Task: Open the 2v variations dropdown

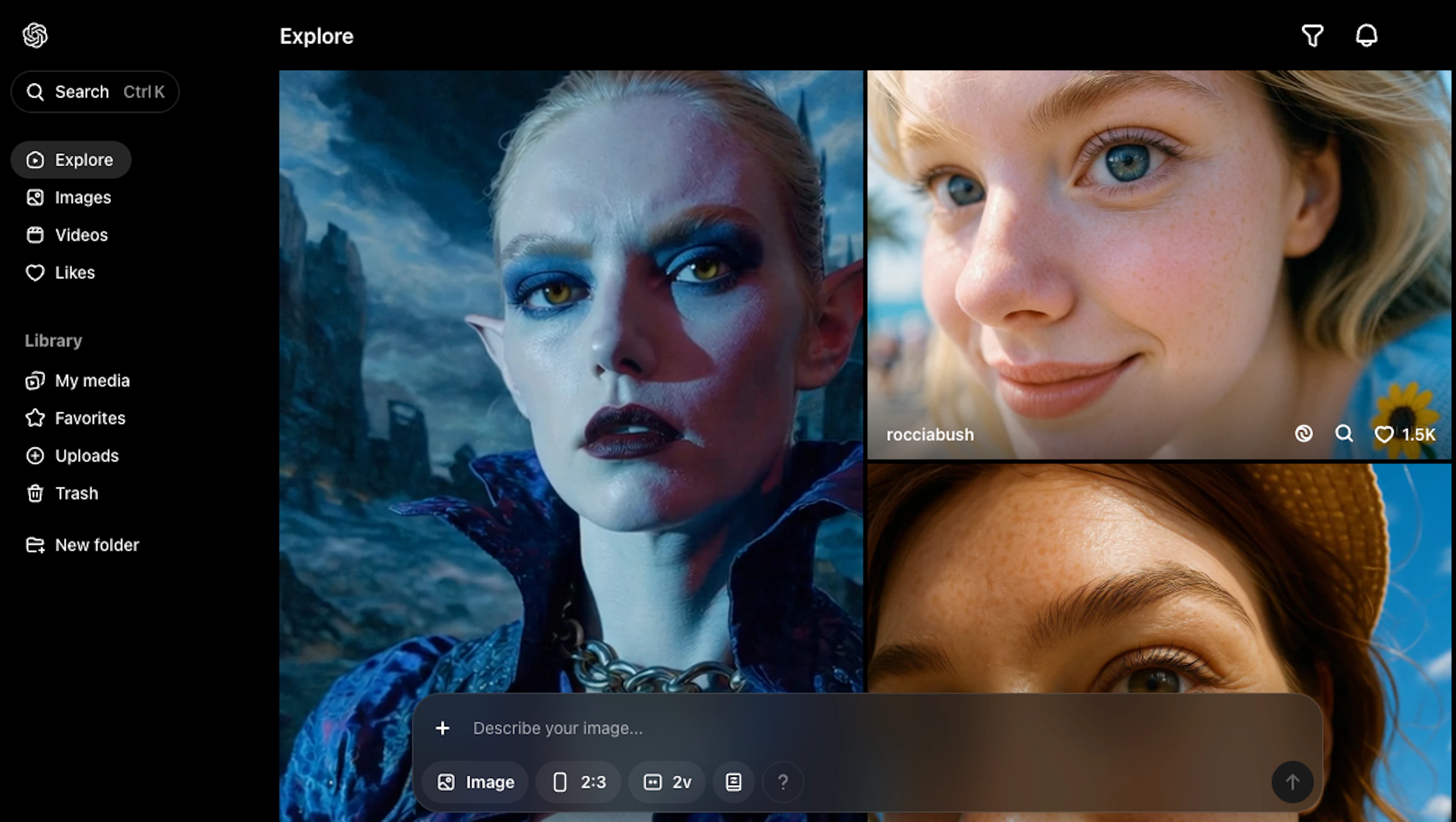Action: pos(667,782)
